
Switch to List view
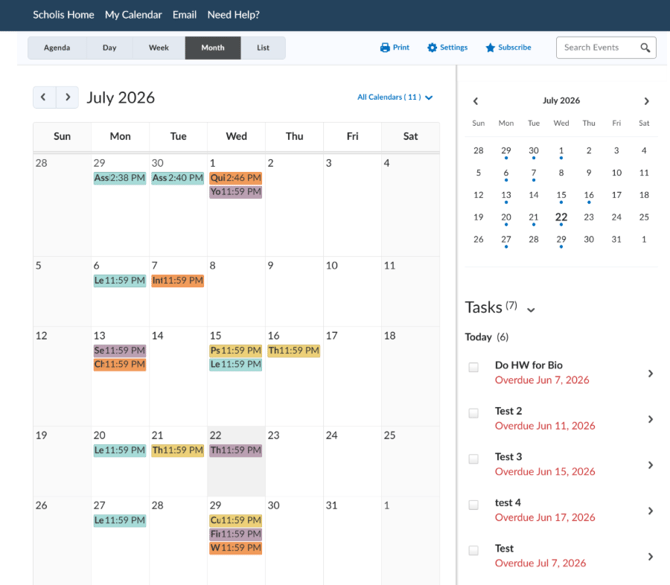coord(263,47)
